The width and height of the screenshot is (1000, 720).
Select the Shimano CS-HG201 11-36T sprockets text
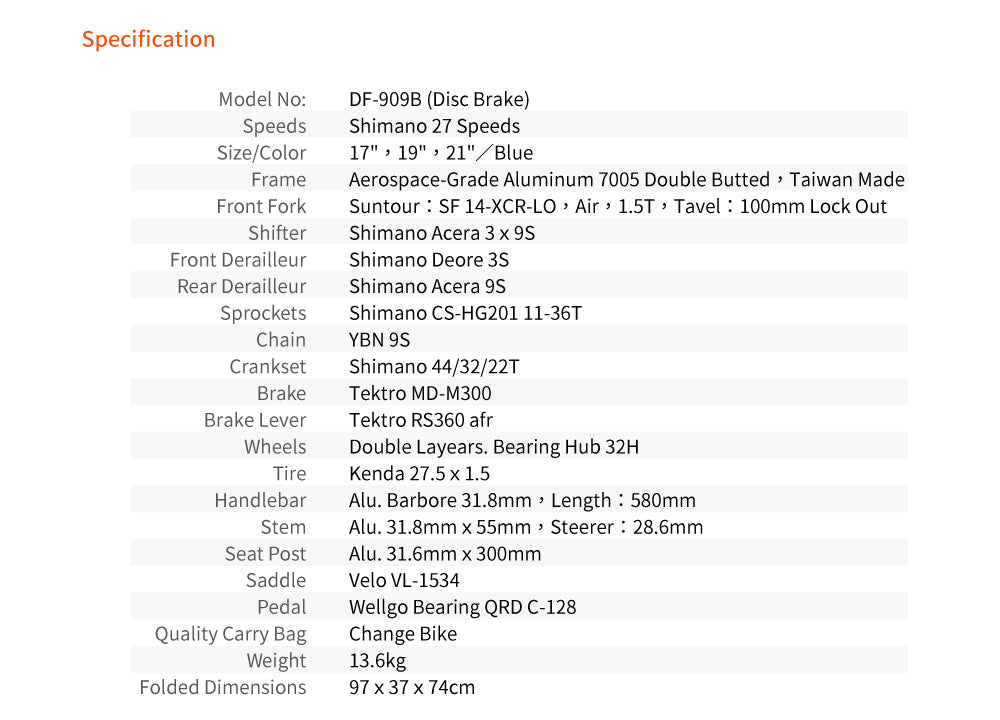pyautogui.click(x=466, y=313)
